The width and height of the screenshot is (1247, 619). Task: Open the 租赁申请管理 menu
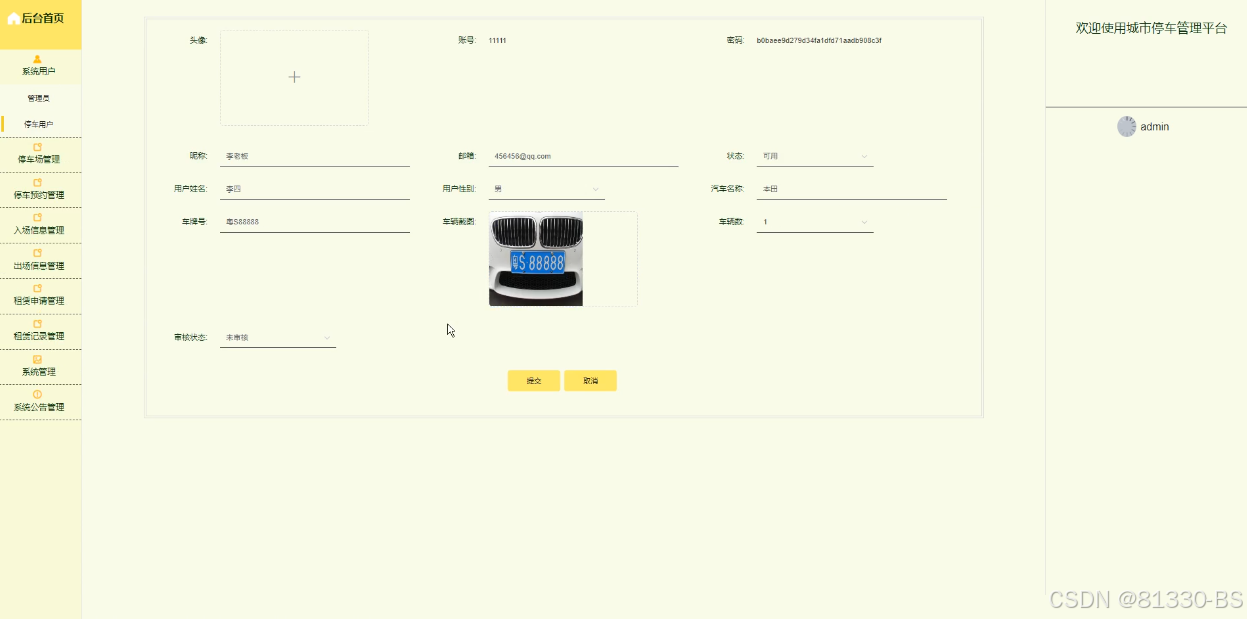tap(41, 296)
